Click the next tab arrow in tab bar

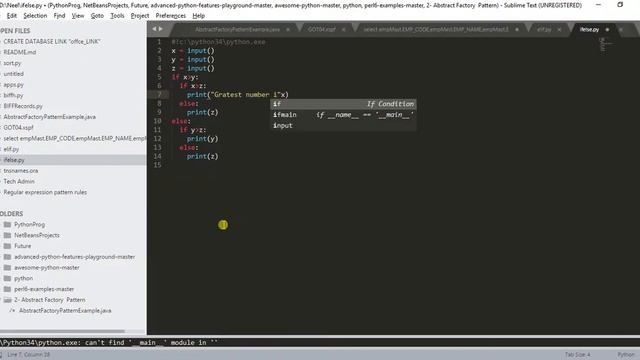160,29
